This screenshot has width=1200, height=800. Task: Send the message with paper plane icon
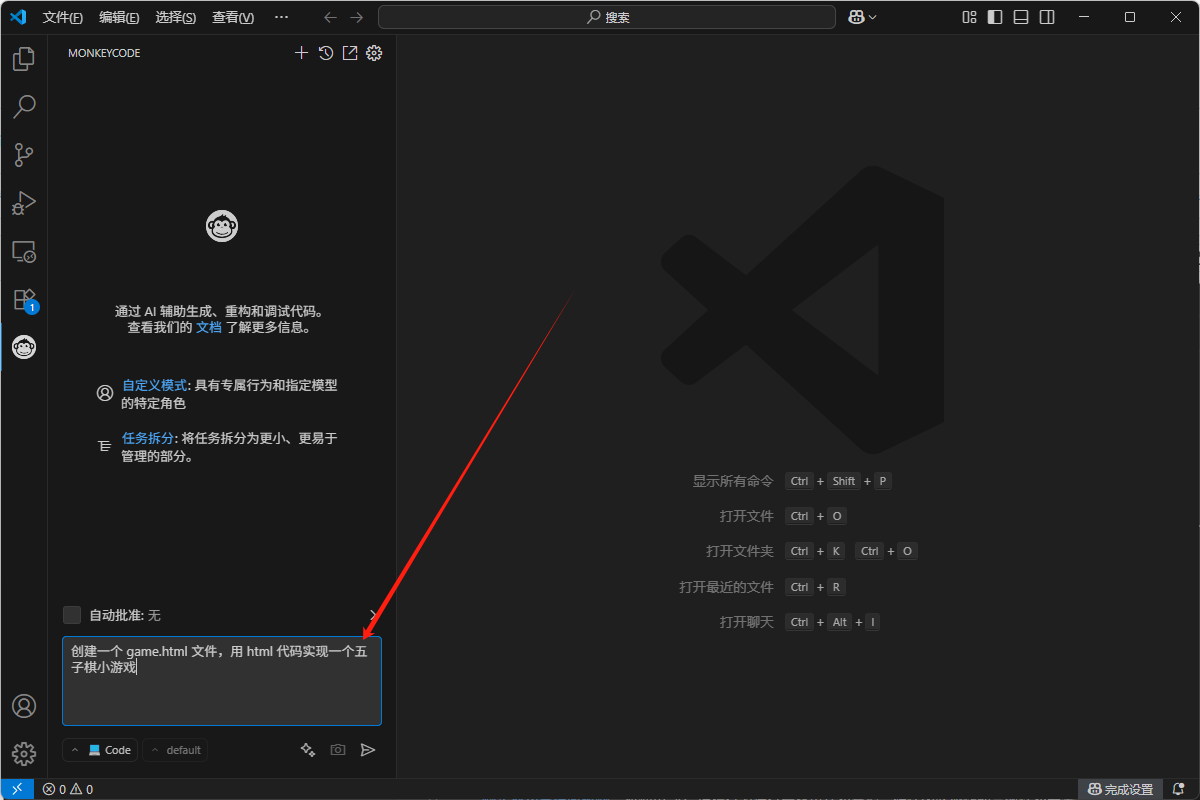tap(368, 750)
